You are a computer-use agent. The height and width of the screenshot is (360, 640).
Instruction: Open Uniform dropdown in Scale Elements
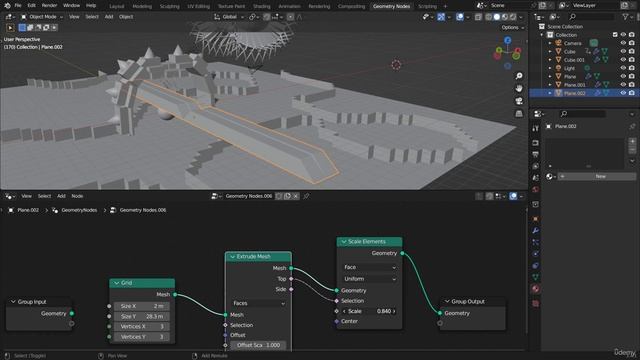pyautogui.click(x=369, y=279)
